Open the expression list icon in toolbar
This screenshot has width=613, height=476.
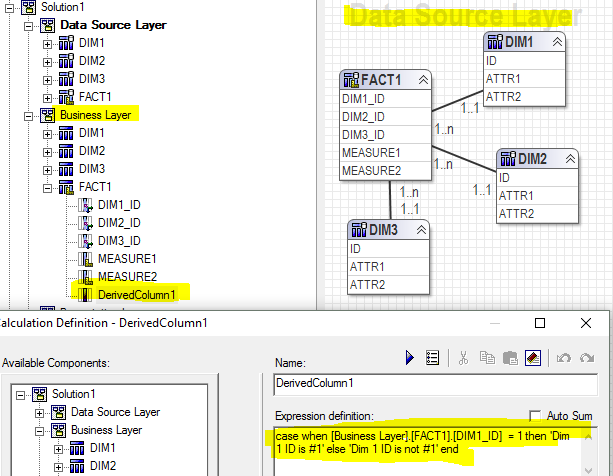[432, 358]
